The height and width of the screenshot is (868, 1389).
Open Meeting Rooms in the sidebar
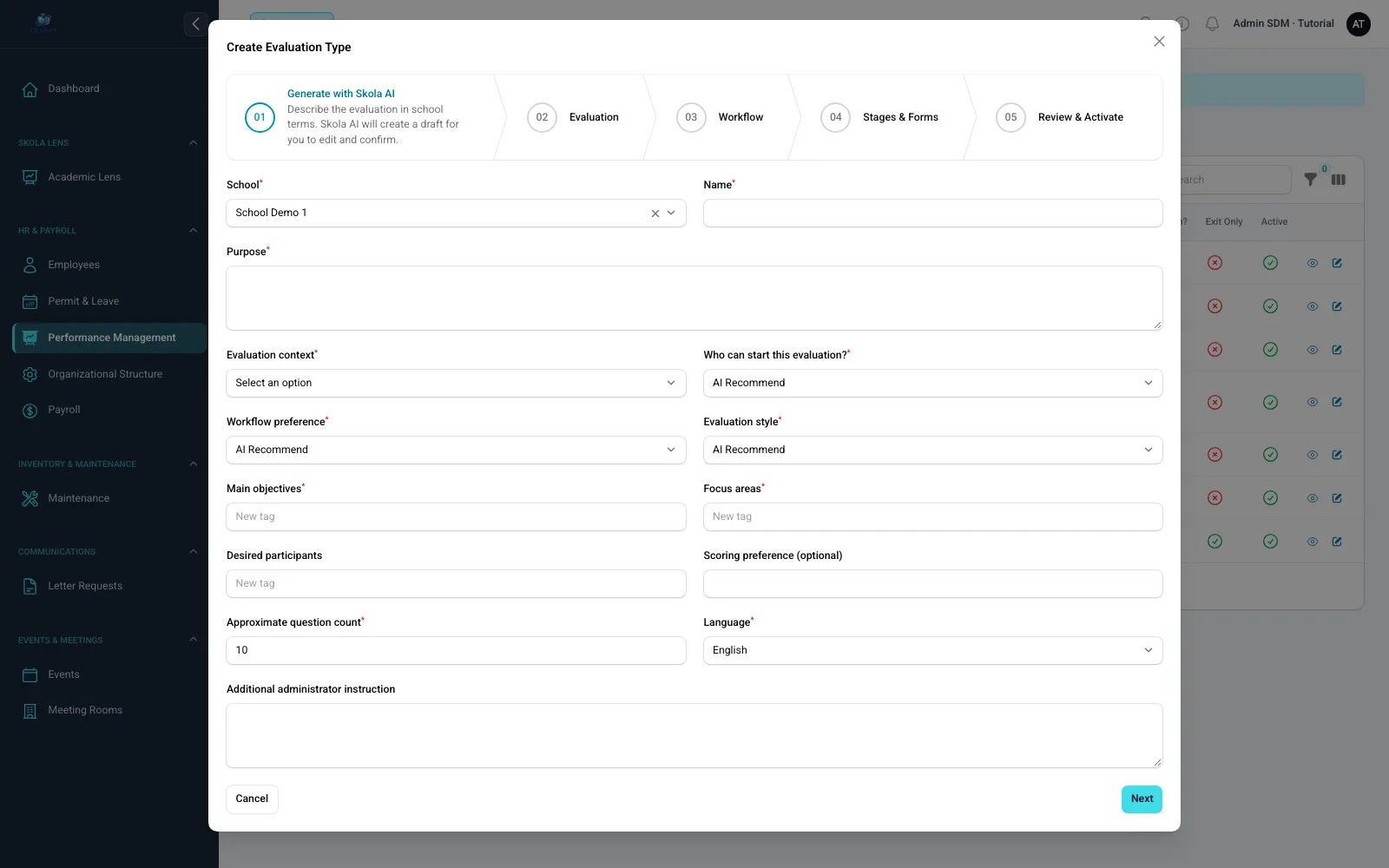click(109, 710)
